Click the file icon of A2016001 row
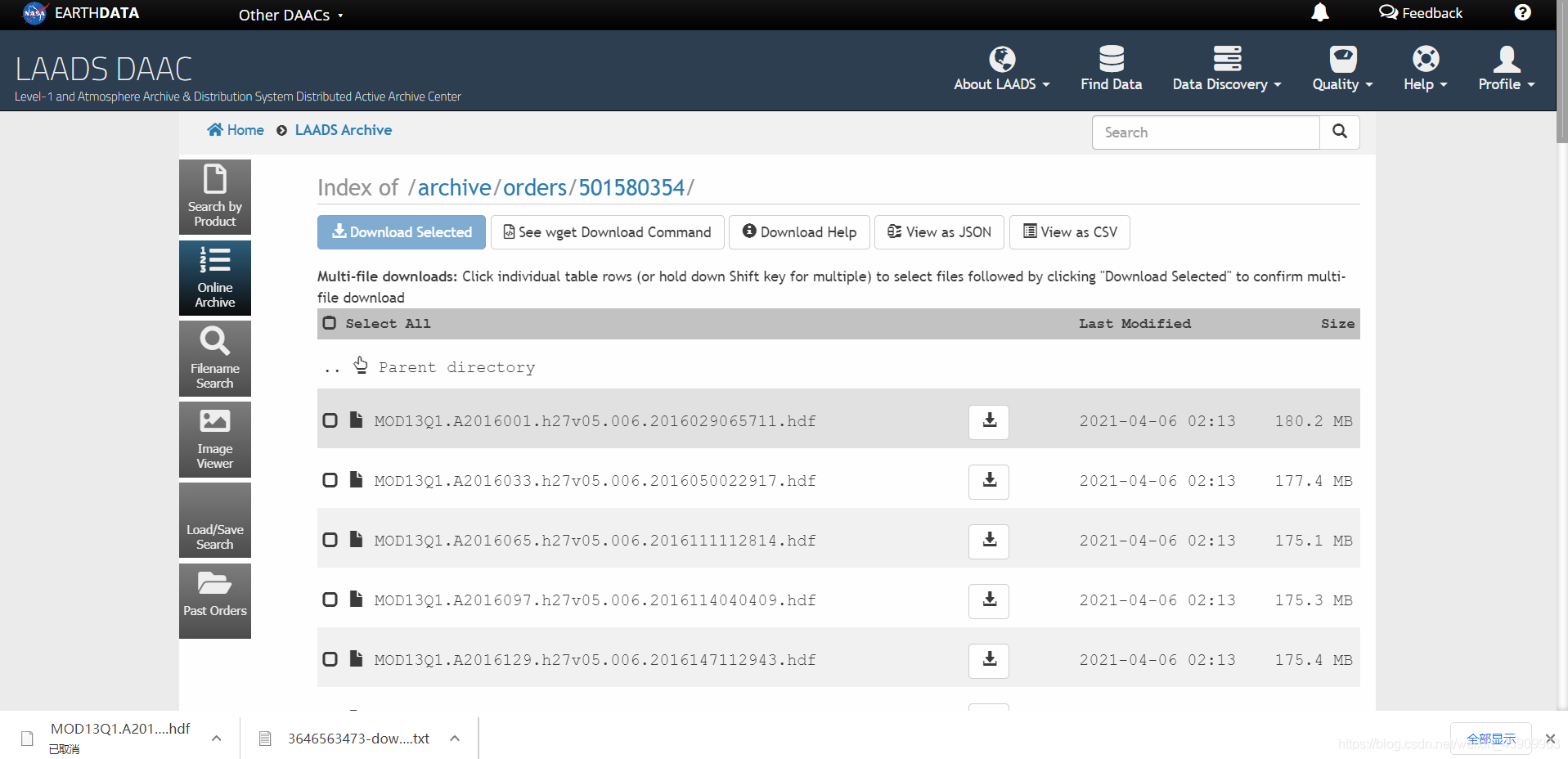Screen dimensions: 1568x759 356,420
